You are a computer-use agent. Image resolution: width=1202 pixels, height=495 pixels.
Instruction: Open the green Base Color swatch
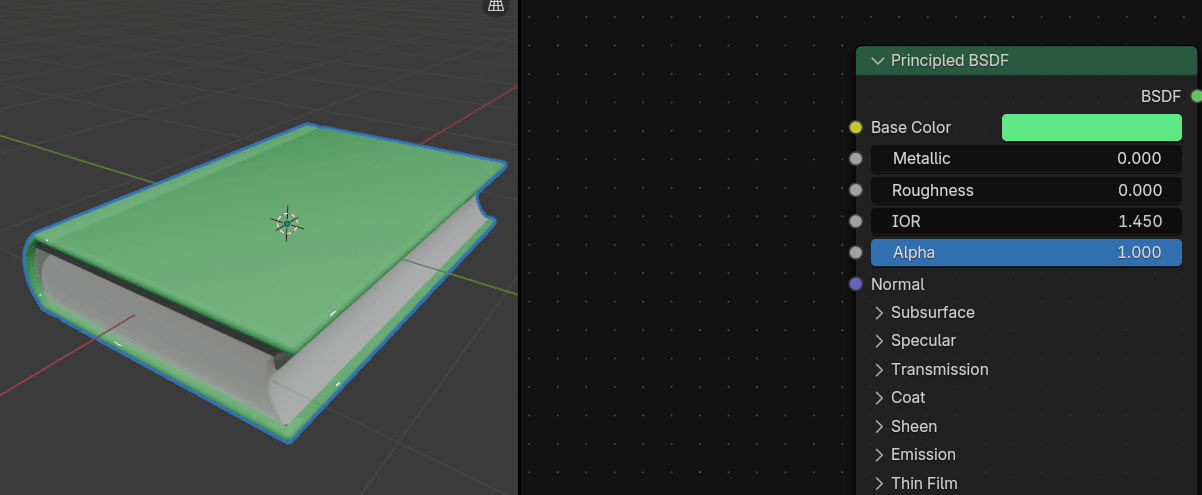(1091, 128)
